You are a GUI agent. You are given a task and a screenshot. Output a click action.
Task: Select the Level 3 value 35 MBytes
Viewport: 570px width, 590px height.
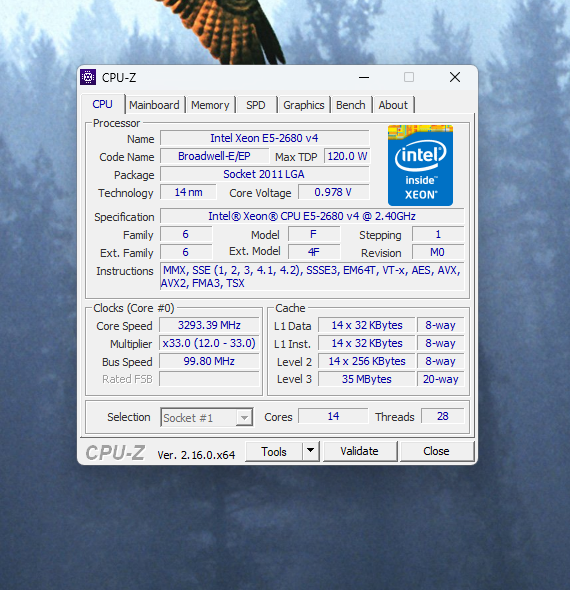click(x=367, y=379)
